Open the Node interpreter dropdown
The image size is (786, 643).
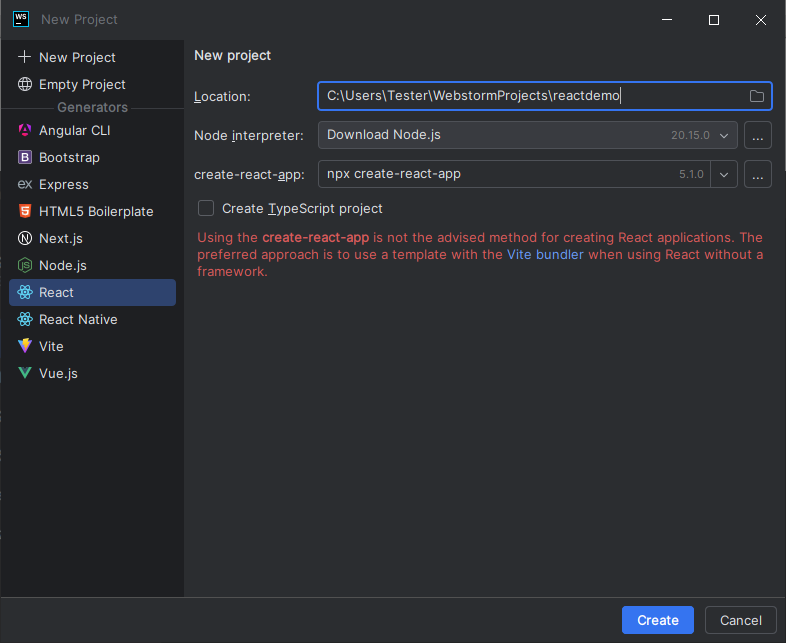point(527,135)
